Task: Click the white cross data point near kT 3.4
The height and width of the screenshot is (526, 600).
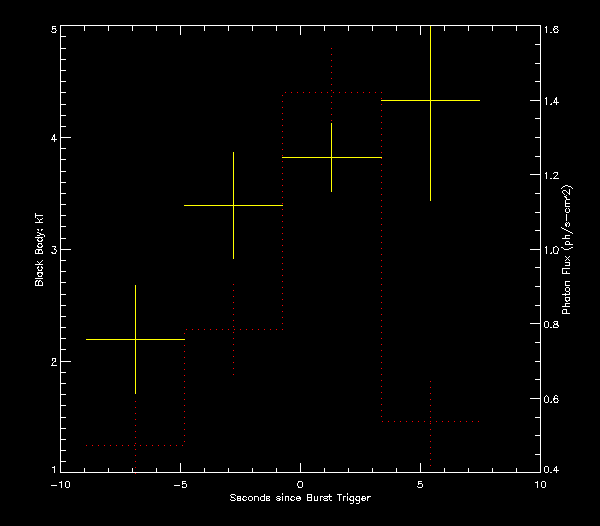Action: point(233,205)
